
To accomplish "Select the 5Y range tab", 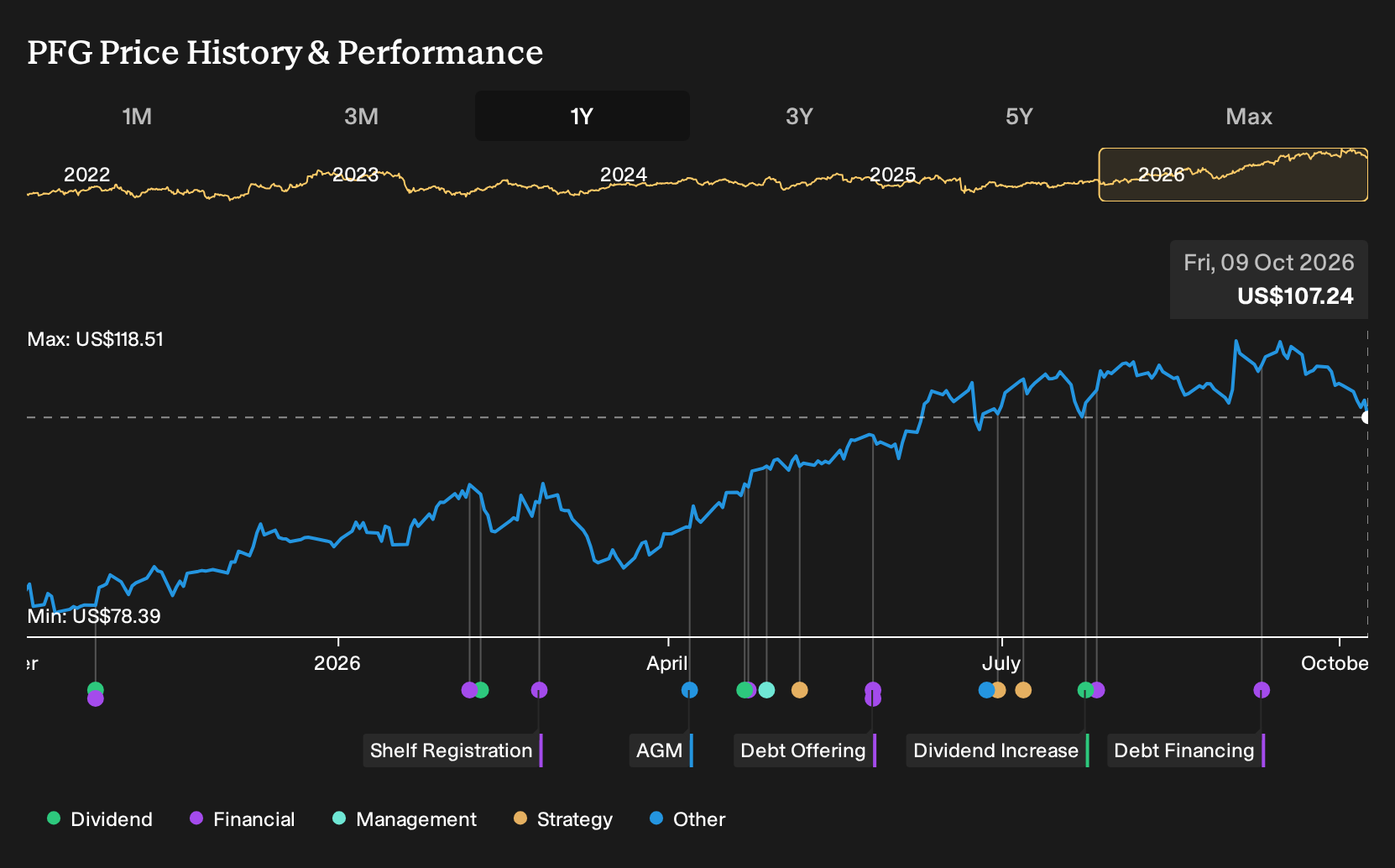I will [x=1019, y=116].
